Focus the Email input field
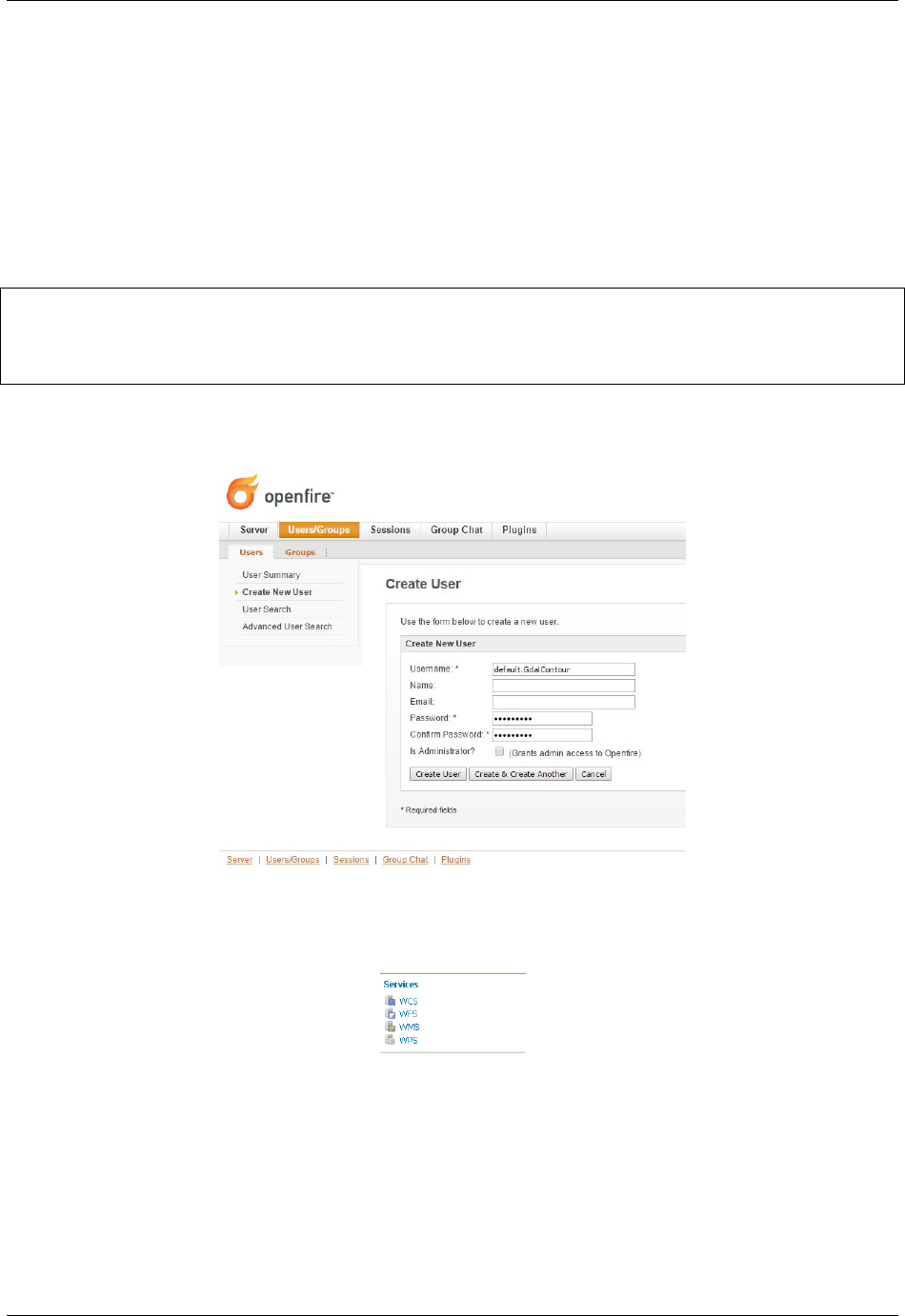 click(x=563, y=702)
